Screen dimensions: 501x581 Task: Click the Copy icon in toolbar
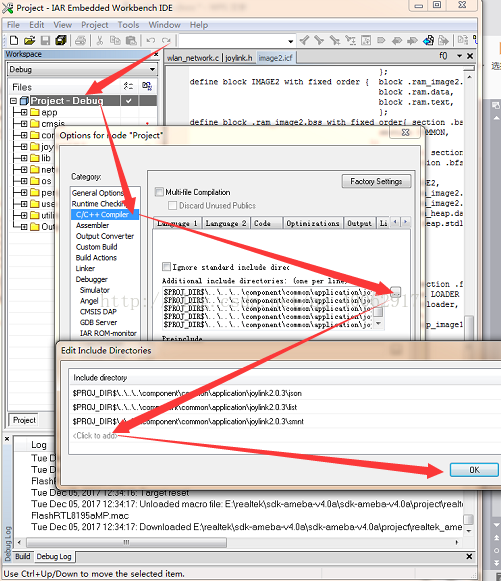pos(115,40)
